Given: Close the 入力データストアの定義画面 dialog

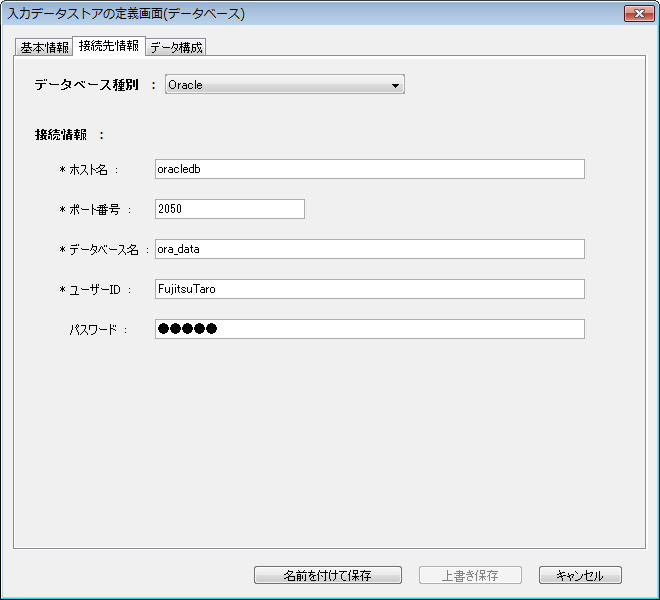Looking at the screenshot, I should [x=639, y=13].
